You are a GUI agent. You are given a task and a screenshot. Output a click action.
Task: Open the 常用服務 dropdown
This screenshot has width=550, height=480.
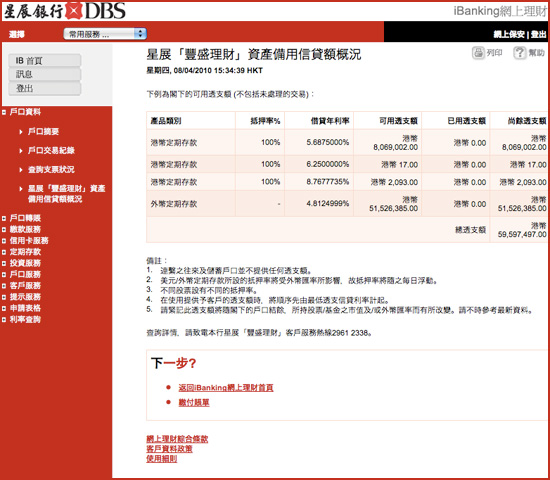pos(105,34)
